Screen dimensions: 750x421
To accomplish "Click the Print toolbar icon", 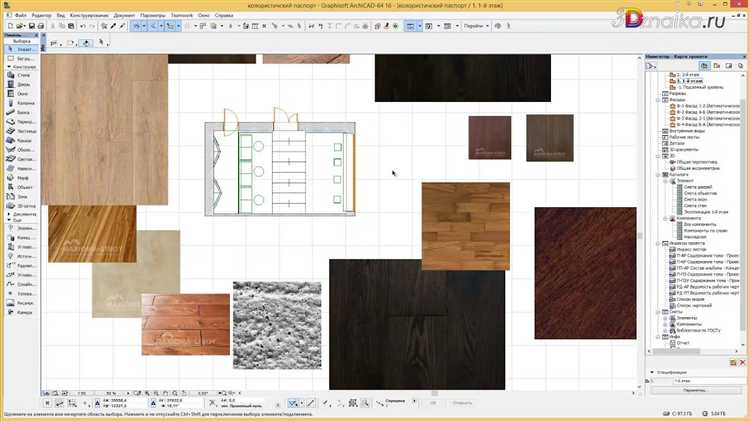I will [x=41, y=26].
